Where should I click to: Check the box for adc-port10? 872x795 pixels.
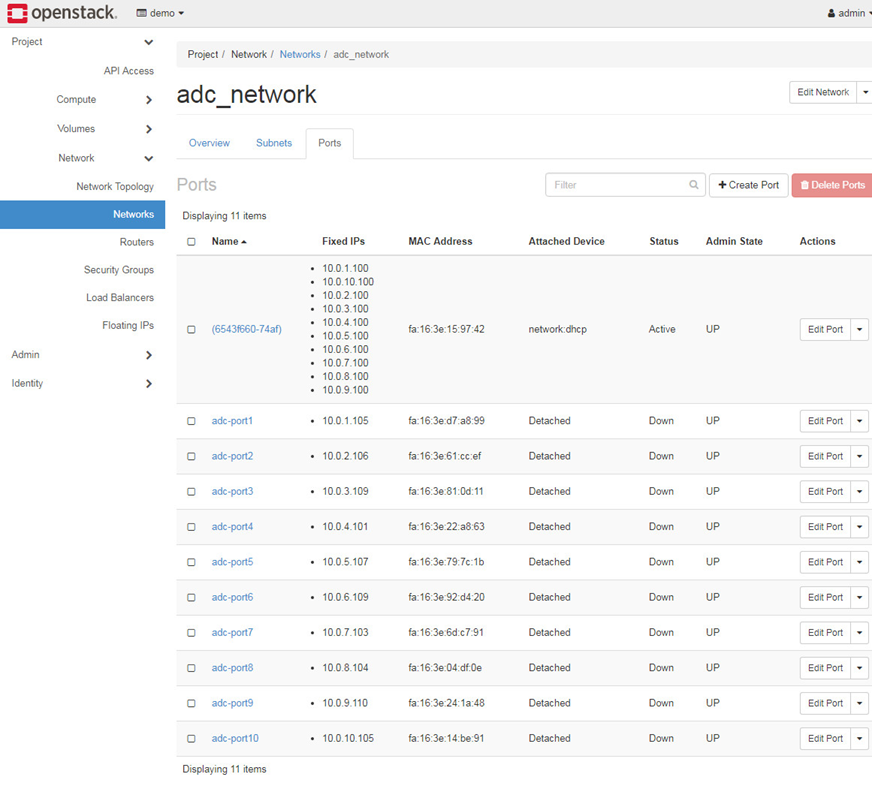pos(191,739)
